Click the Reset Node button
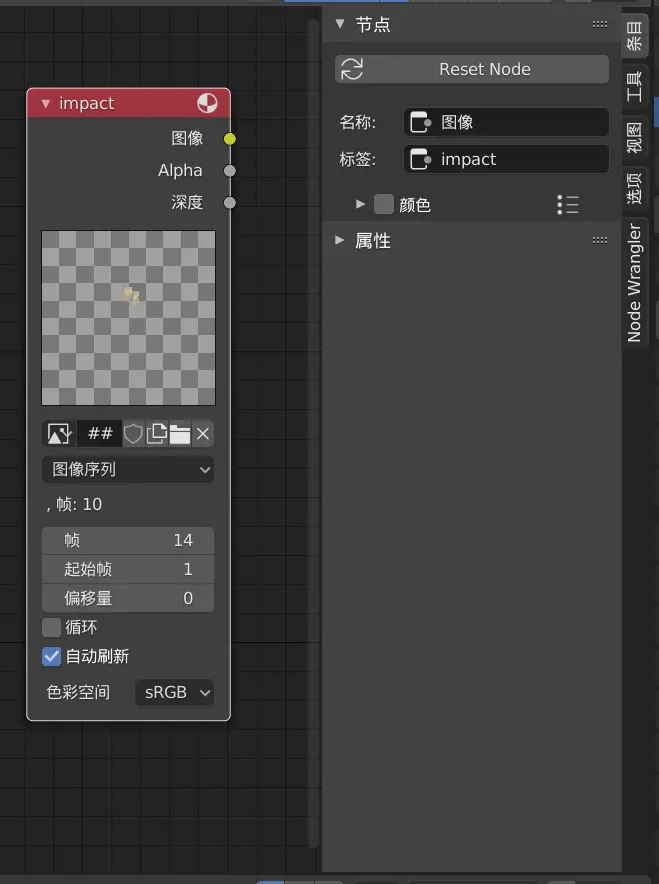Image resolution: width=659 pixels, height=884 pixels. pos(472,69)
